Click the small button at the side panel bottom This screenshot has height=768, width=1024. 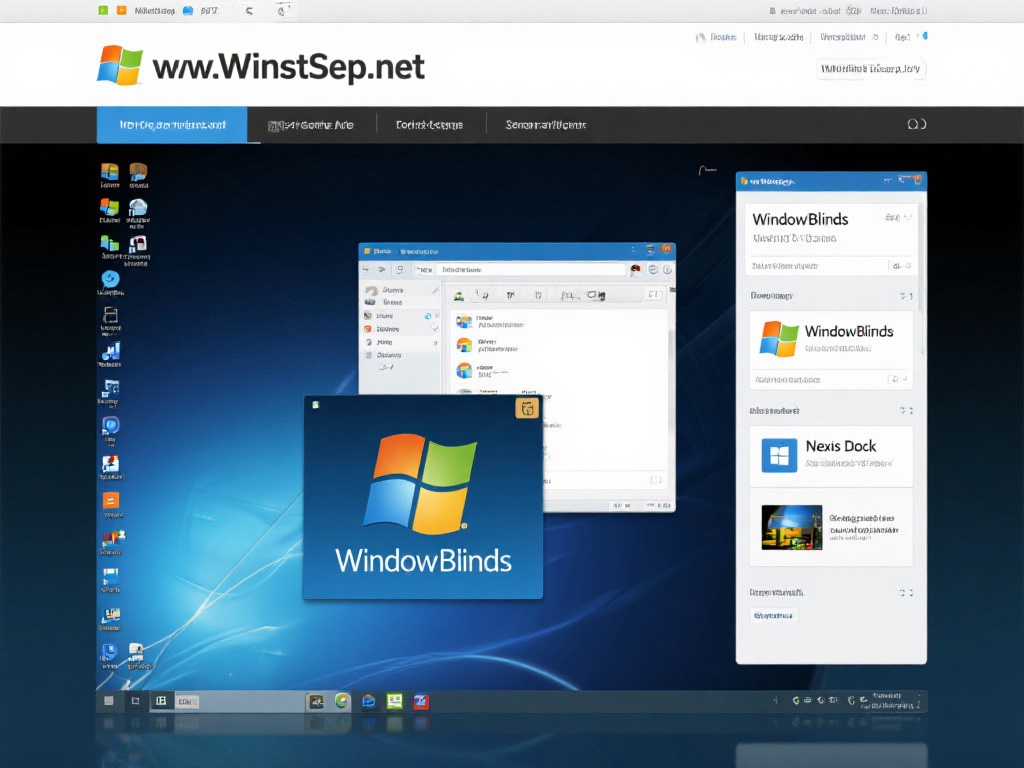pos(775,616)
